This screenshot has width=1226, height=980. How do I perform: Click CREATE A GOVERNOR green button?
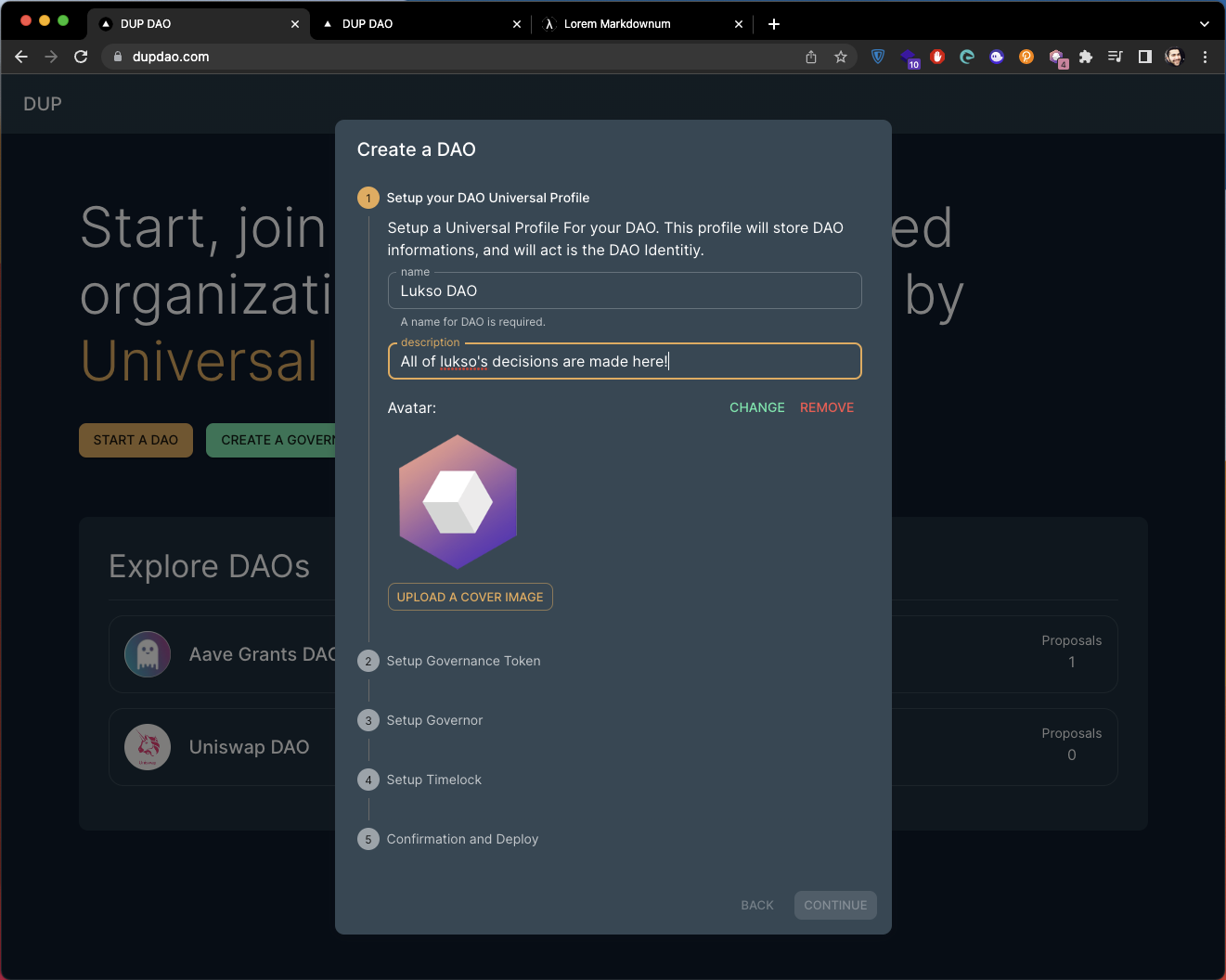[271, 440]
